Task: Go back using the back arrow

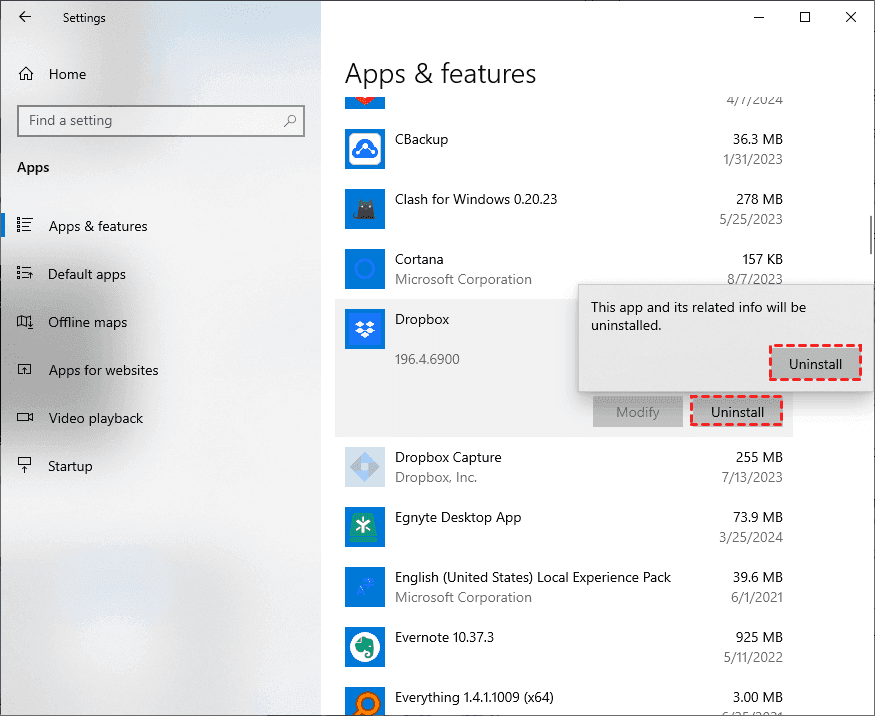Action: tap(25, 17)
